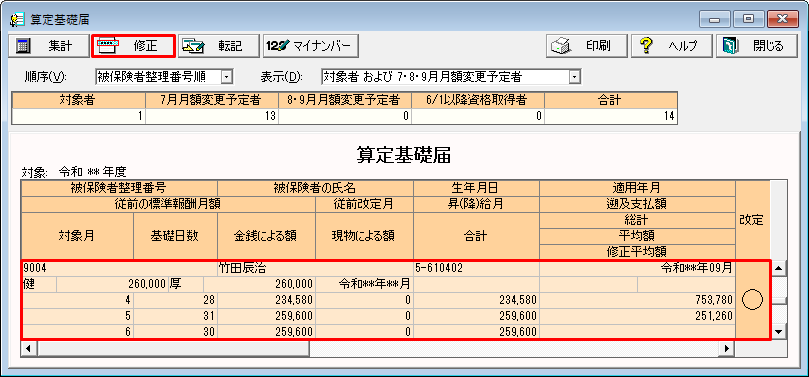Select the 令和**年09月 適用年月 cell

[638, 268]
